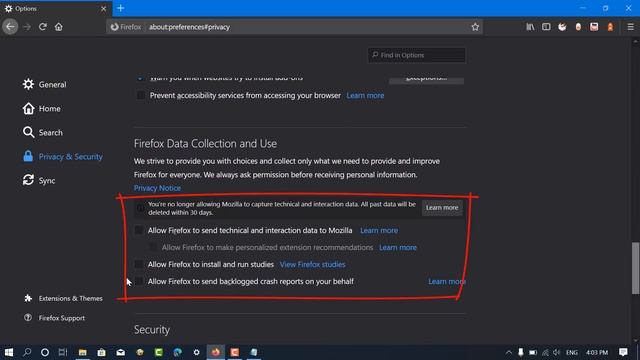Click the red extension icon beside the hamburger menu
Viewport: 640px width, 360px height.
[610, 27]
